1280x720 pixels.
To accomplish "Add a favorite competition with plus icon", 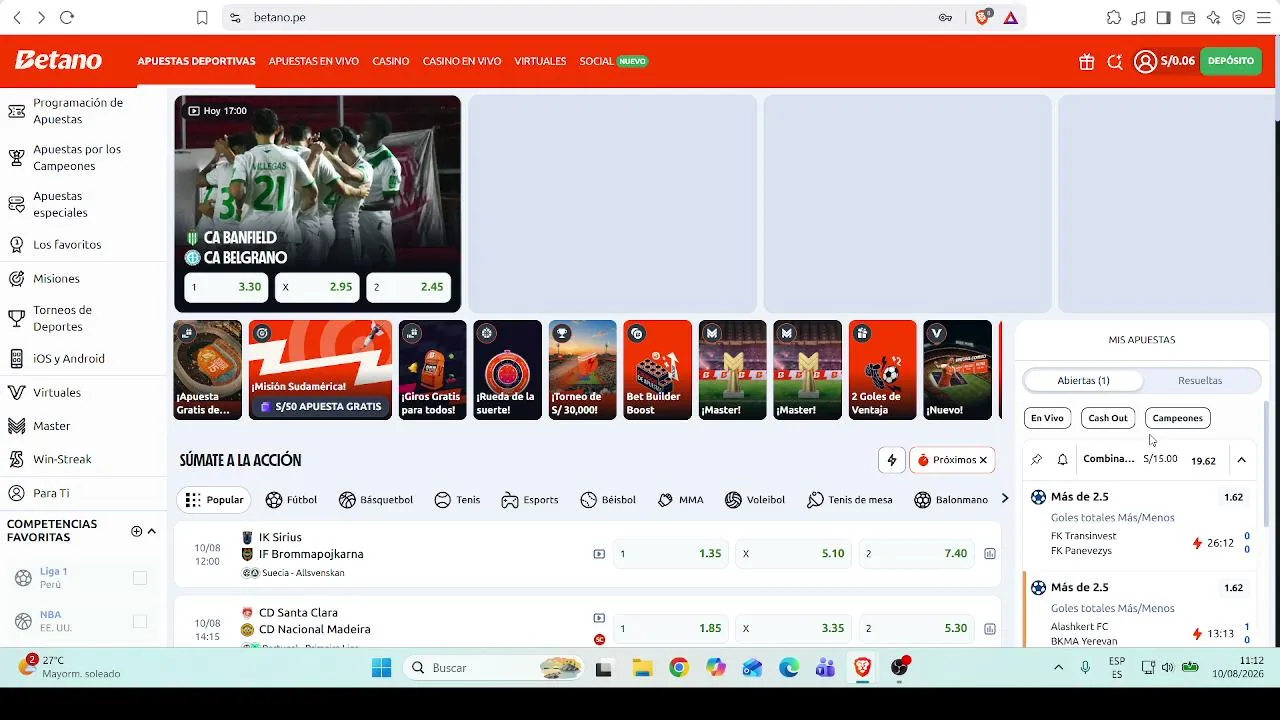I will click(x=136, y=531).
